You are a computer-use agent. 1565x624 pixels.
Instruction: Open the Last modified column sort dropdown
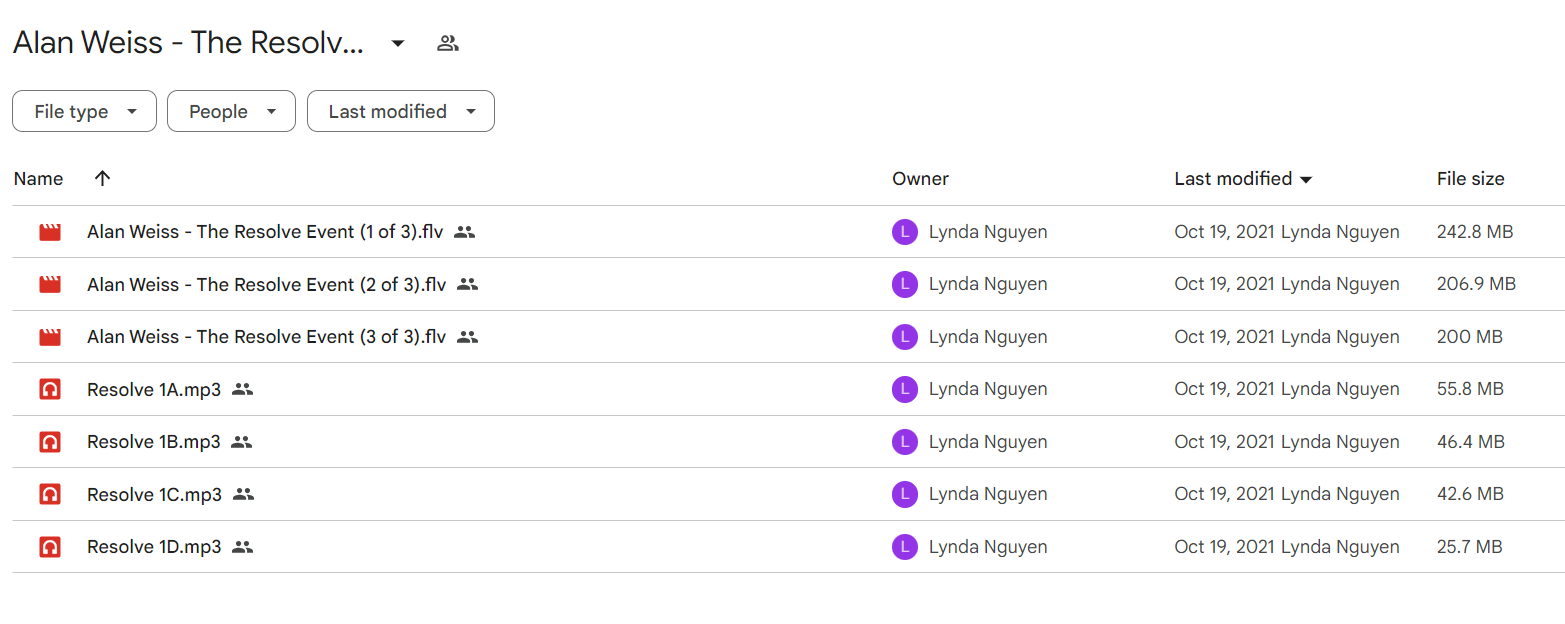(x=1305, y=179)
